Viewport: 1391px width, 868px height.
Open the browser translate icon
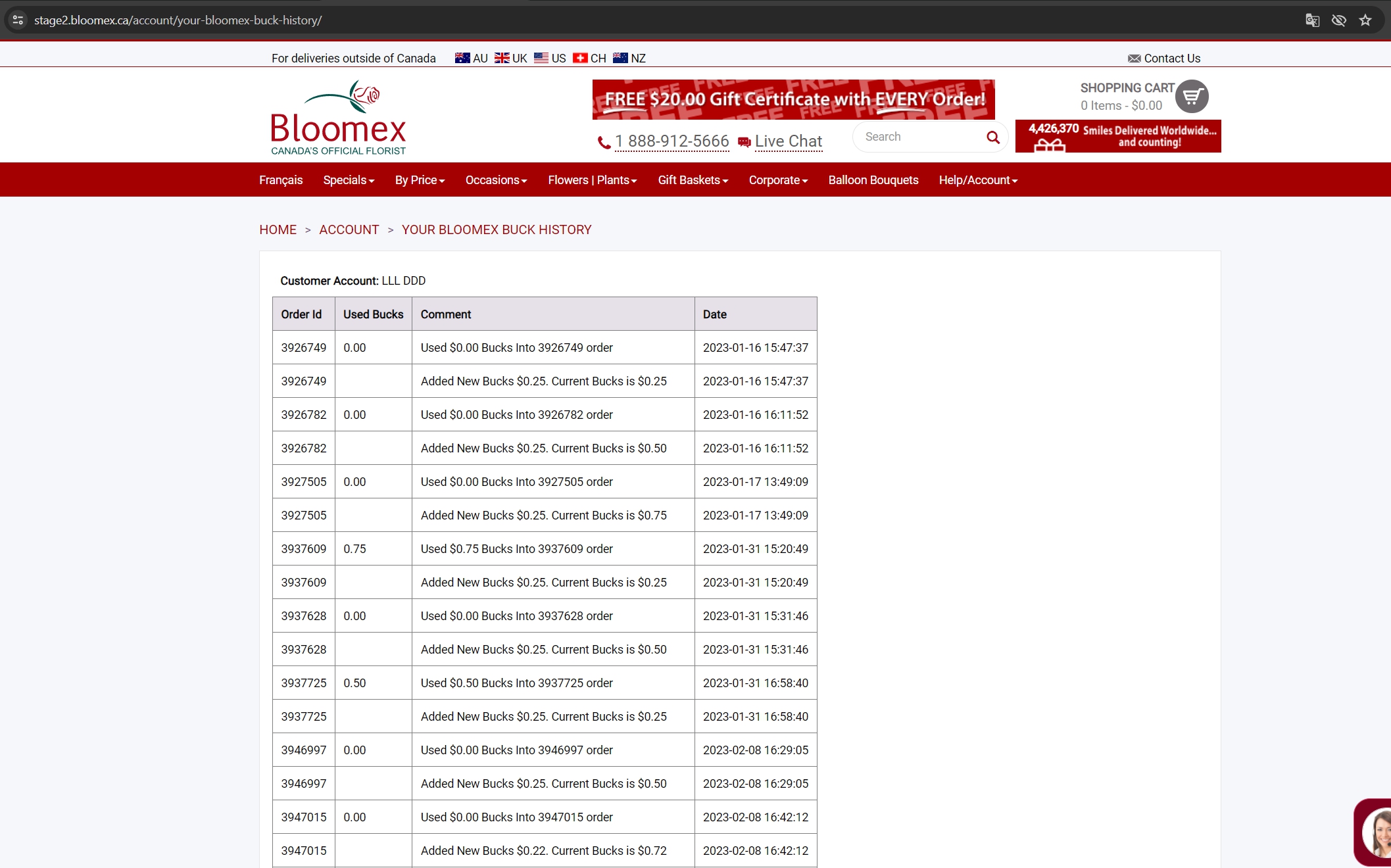point(1312,20)
